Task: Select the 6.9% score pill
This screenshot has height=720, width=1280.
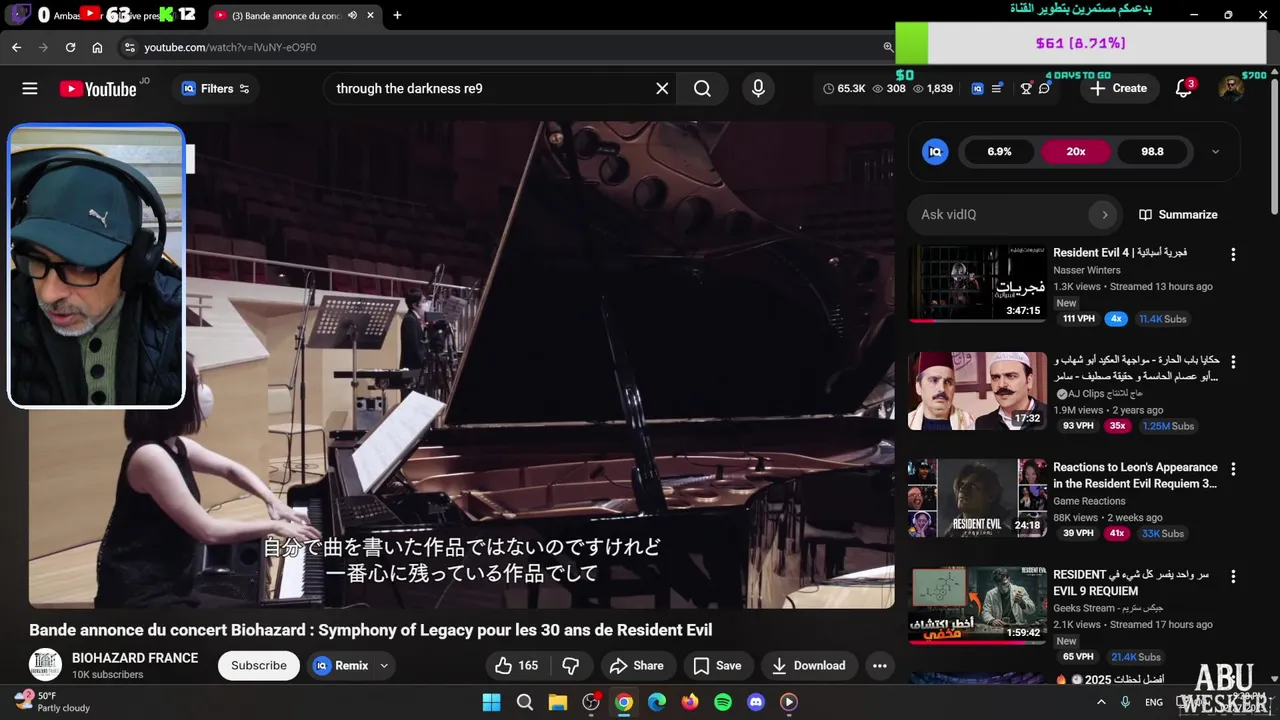Action: pos(999,152)
